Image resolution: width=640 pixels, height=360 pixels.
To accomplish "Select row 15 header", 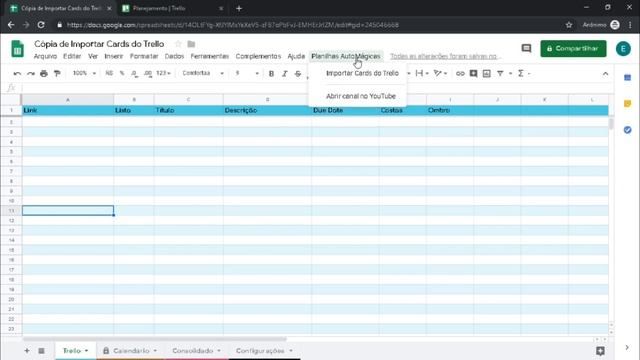I will (x=11, y=250).
